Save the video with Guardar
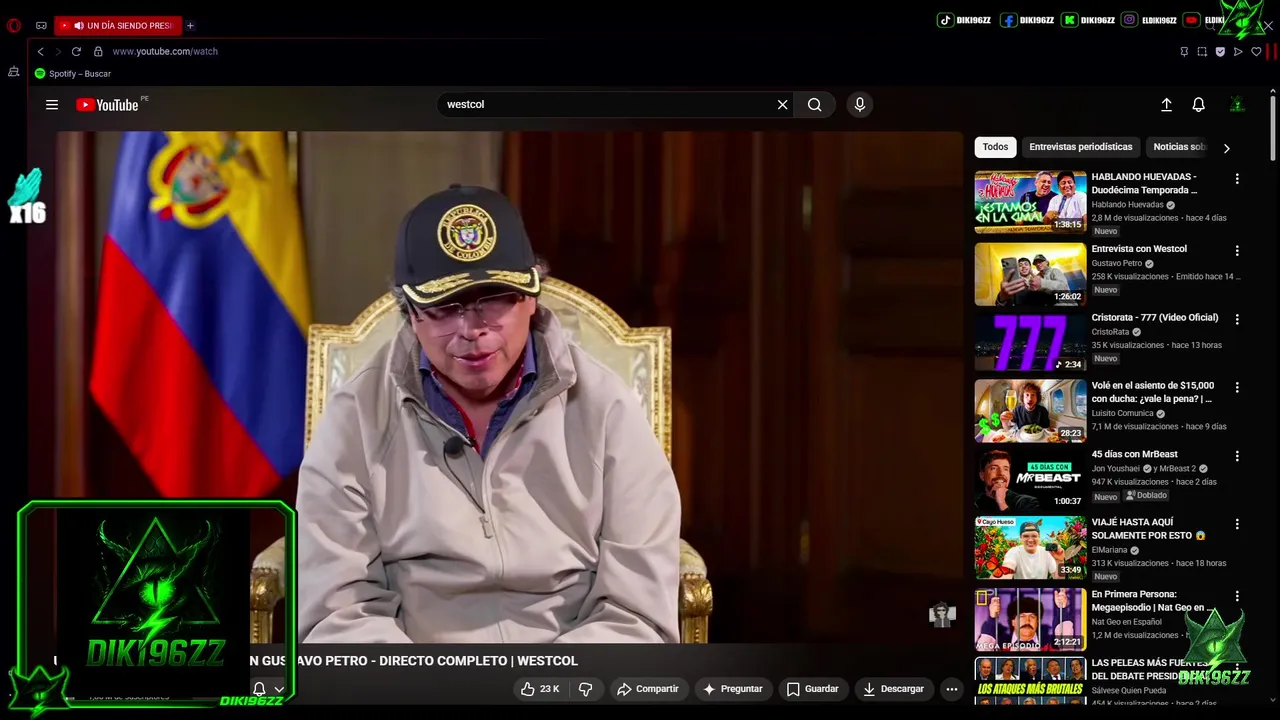1280x720 pixels. click(812, 689)
